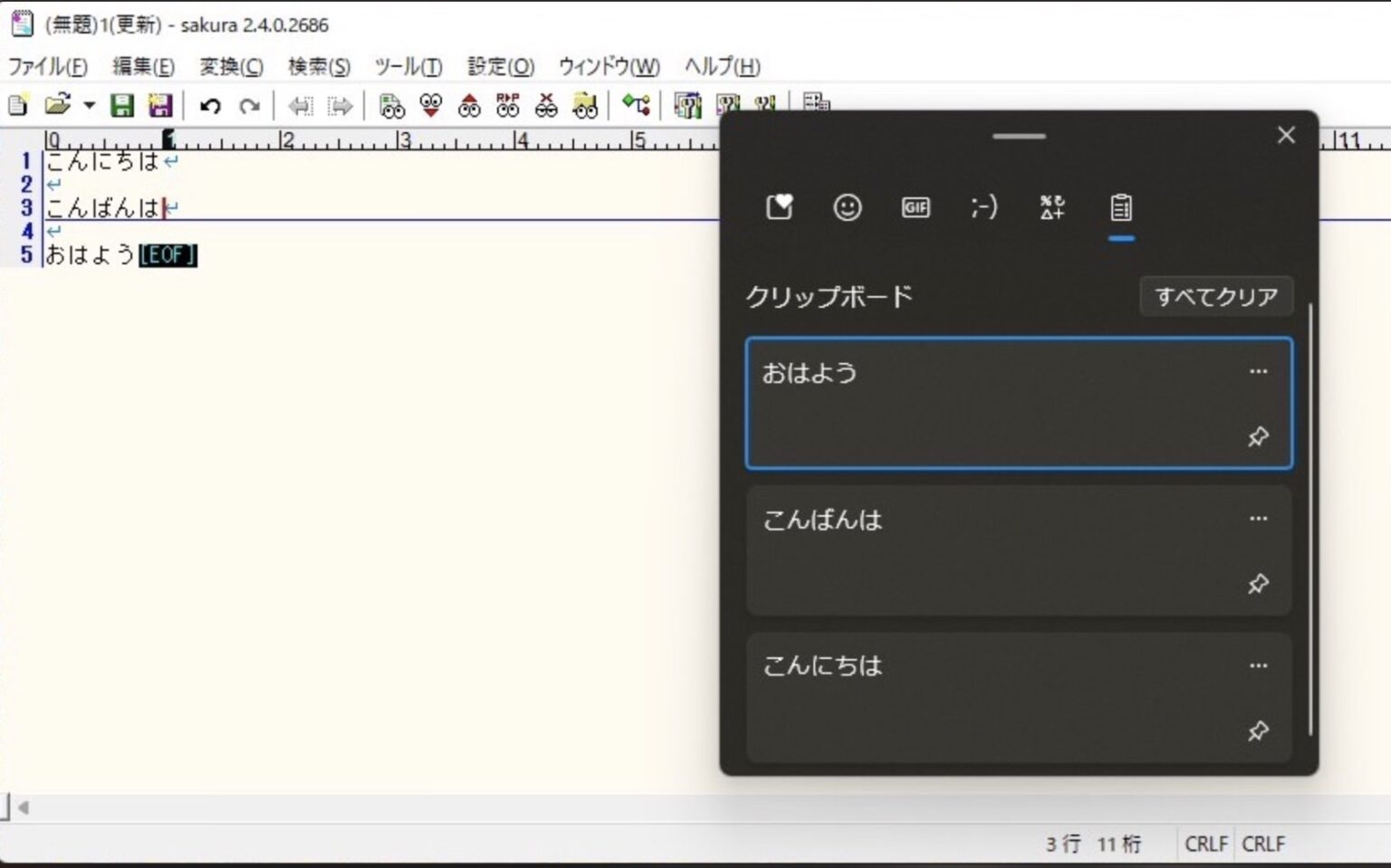The height and width of the screenshot is (868, 1391).
Task: Open the Window (ウィンドウ) menu
Action: [x=609, y=66]
